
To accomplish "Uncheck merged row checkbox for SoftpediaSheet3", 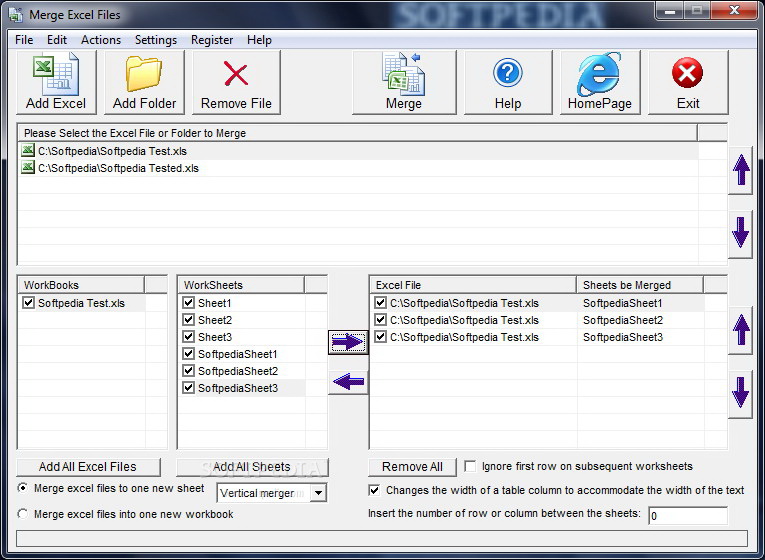I will (381, 337).
